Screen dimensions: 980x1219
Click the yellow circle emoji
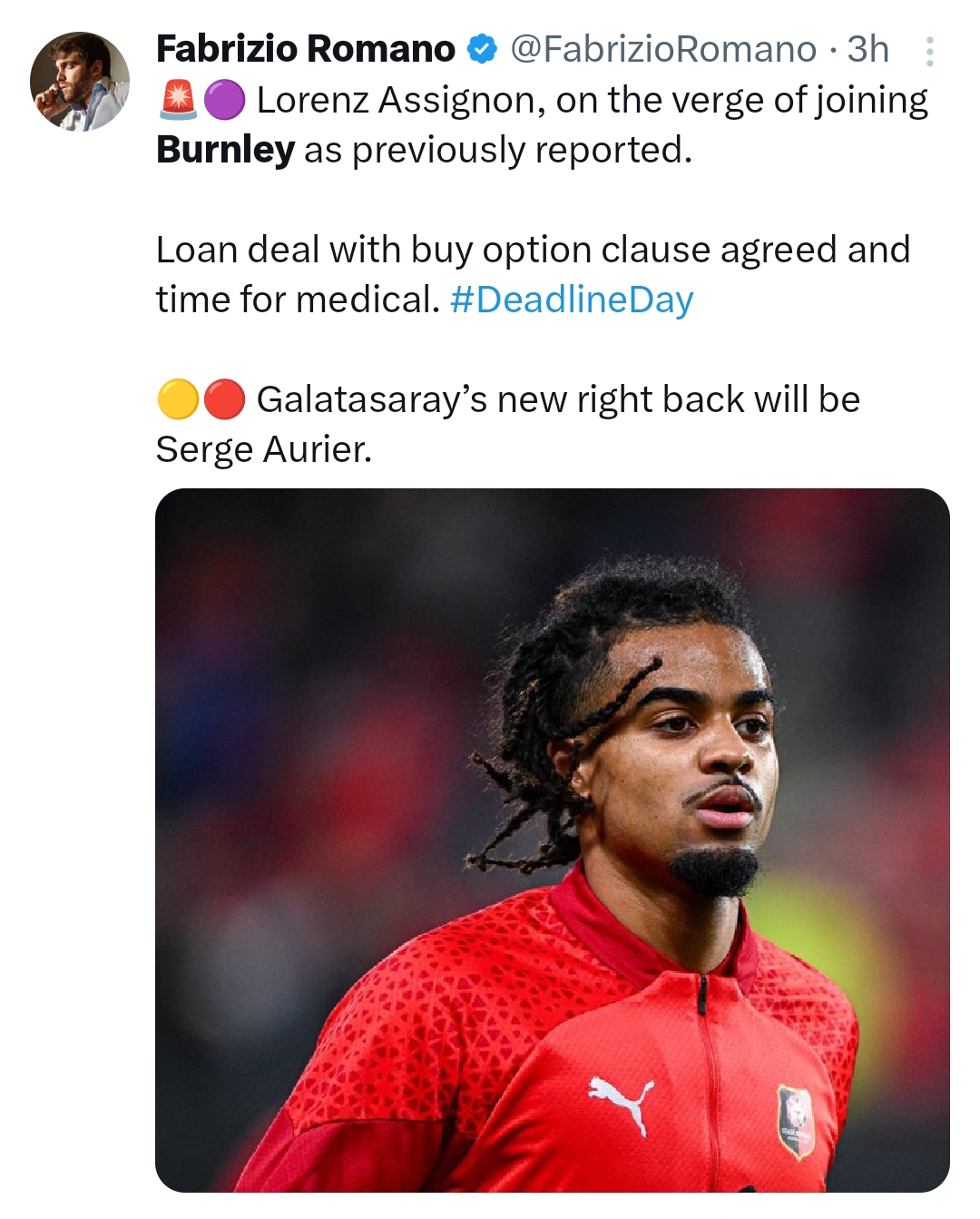click(x=178, y=399)
